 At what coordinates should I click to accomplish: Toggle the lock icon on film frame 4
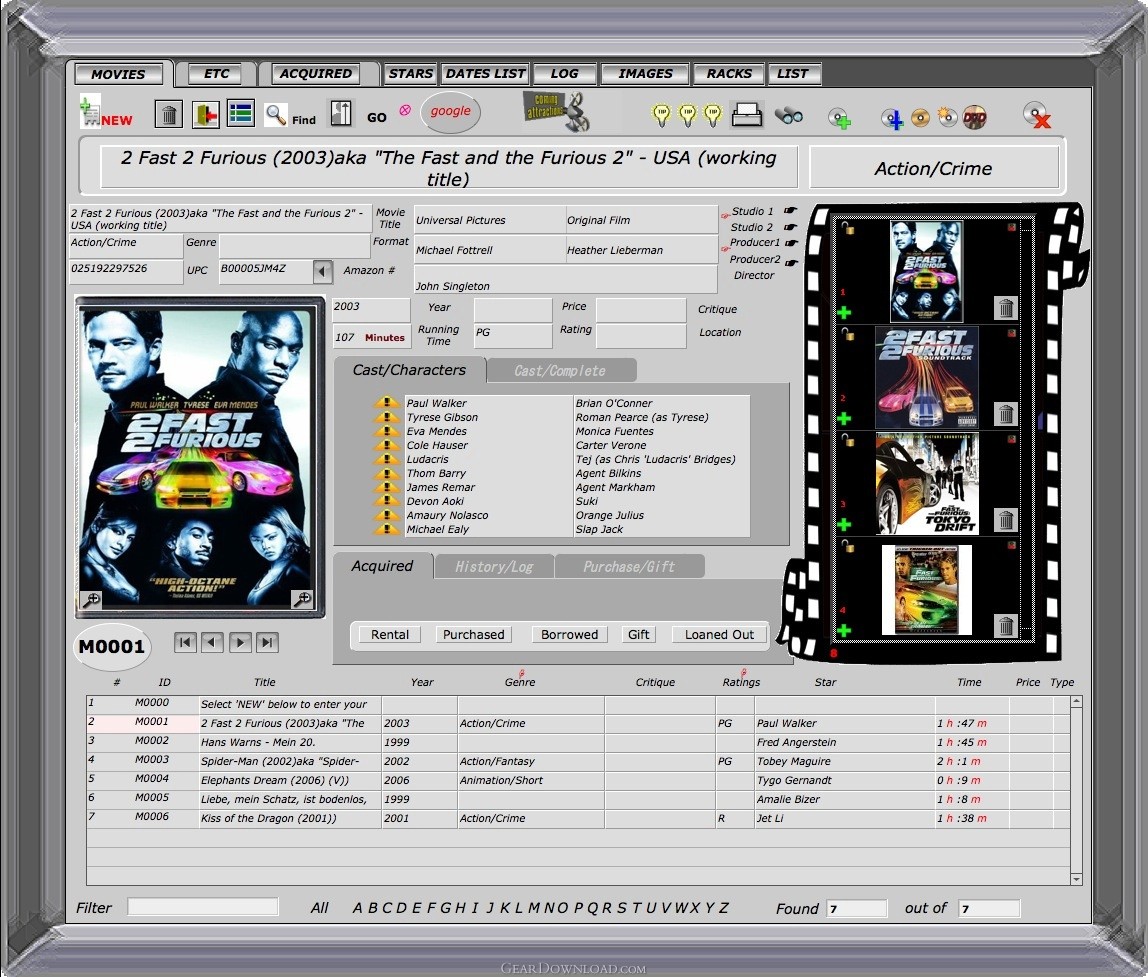click(x=847, y=546)
